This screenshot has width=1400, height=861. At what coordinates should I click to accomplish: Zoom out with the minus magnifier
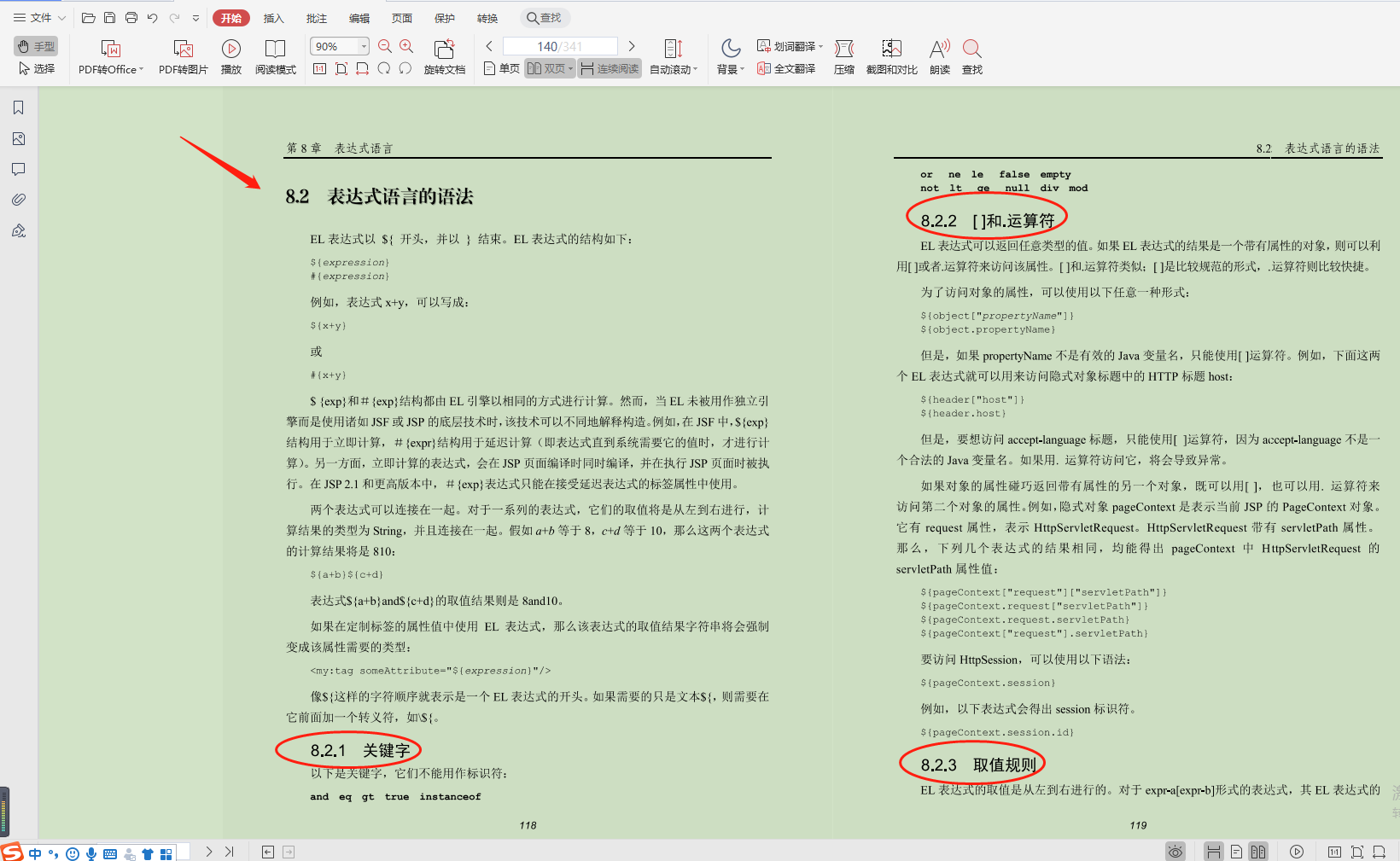(x=385, y=46)
